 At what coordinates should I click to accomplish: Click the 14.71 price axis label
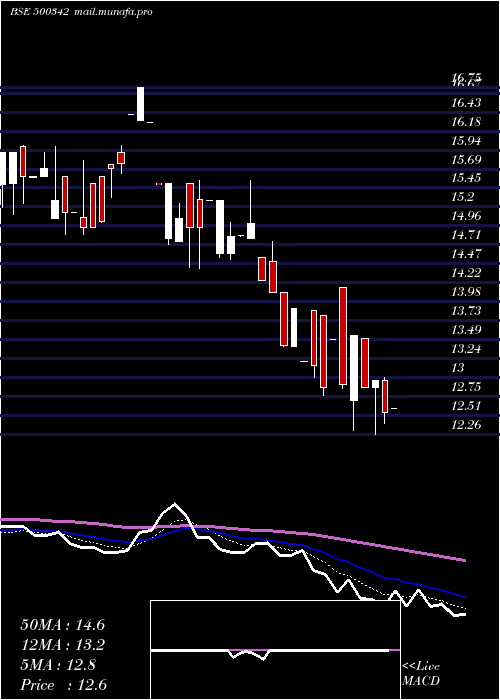pos(466,235)
